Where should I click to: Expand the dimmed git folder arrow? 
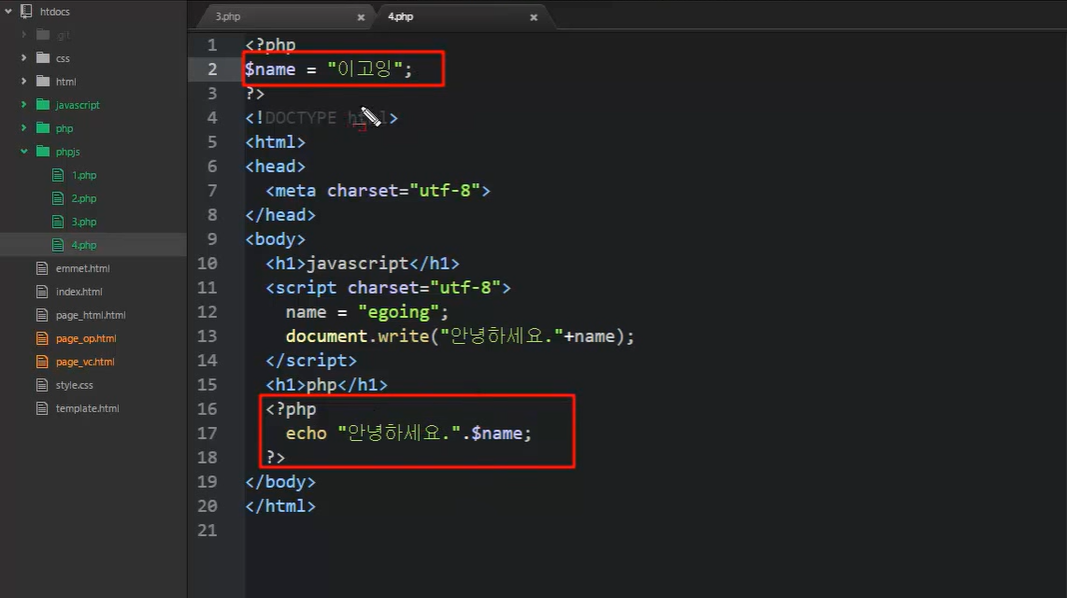[x=24, y=35]
